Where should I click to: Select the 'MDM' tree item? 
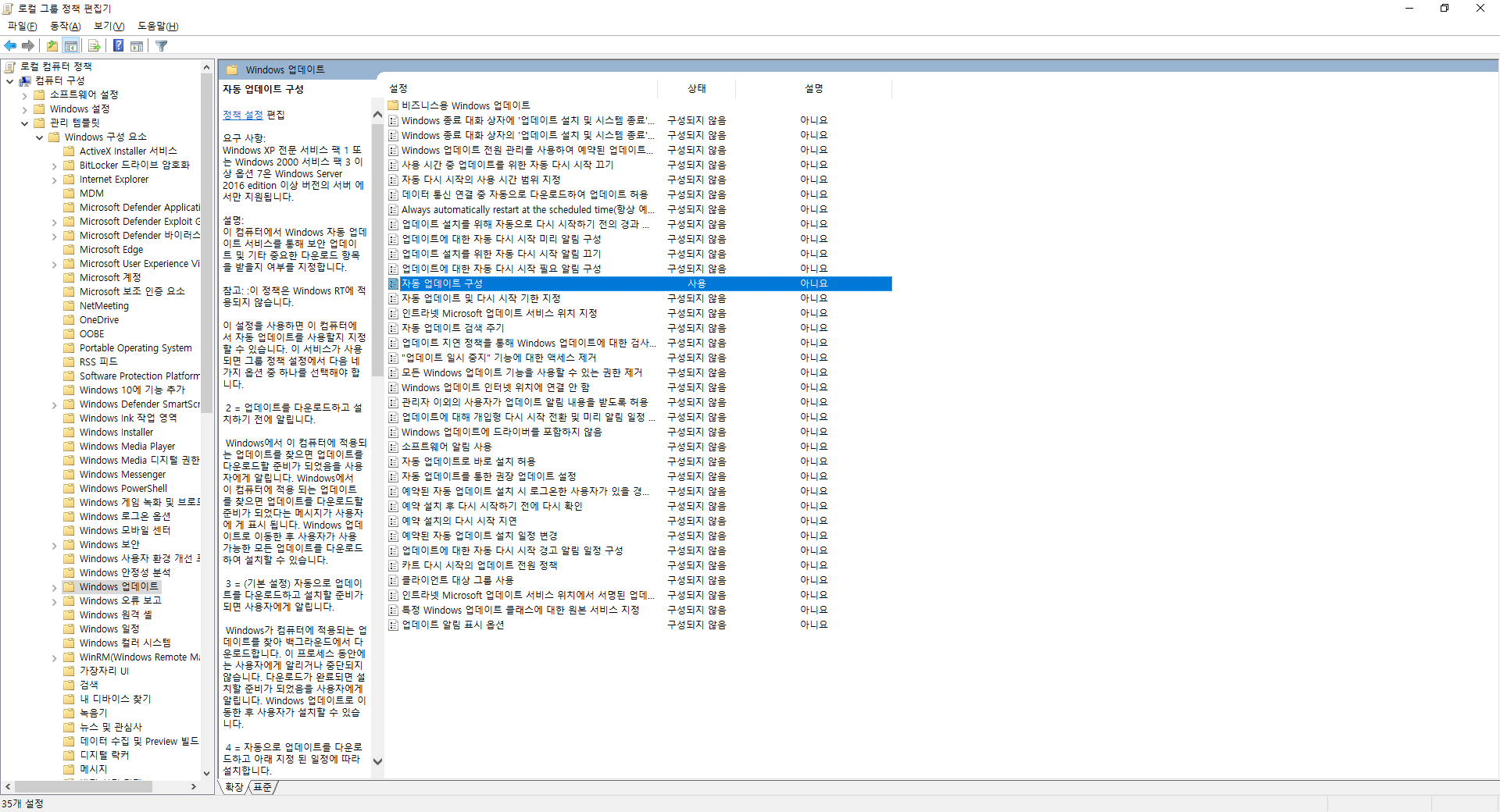point(91,194)
